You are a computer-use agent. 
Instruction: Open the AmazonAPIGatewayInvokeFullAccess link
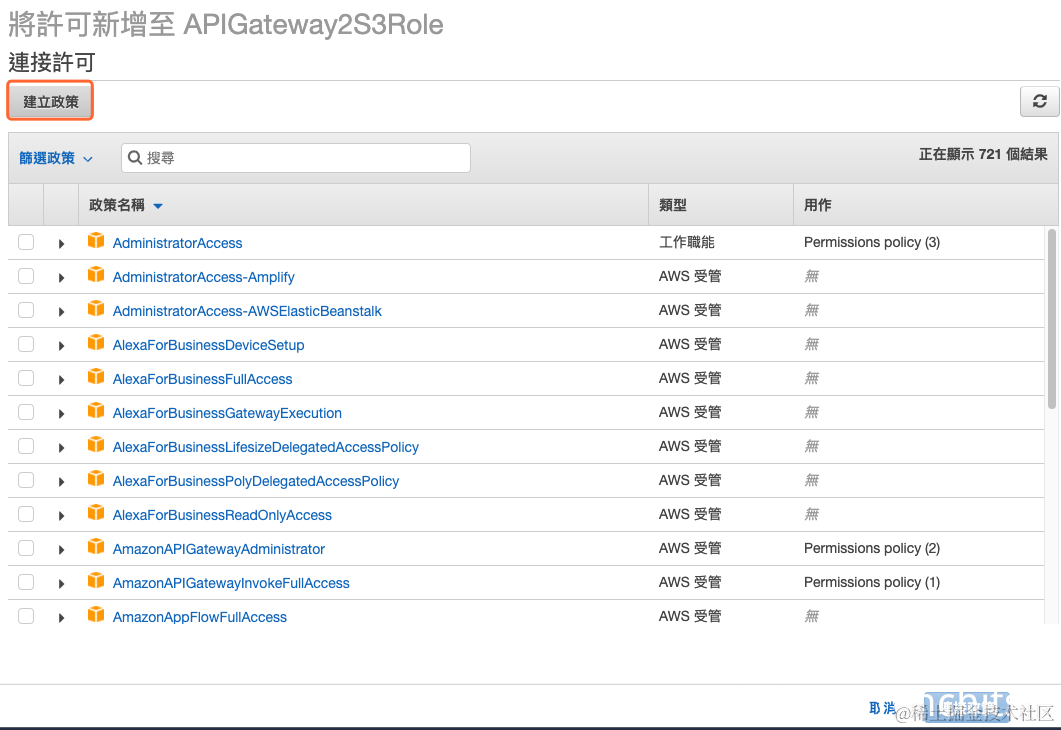(x=231, y=583)
